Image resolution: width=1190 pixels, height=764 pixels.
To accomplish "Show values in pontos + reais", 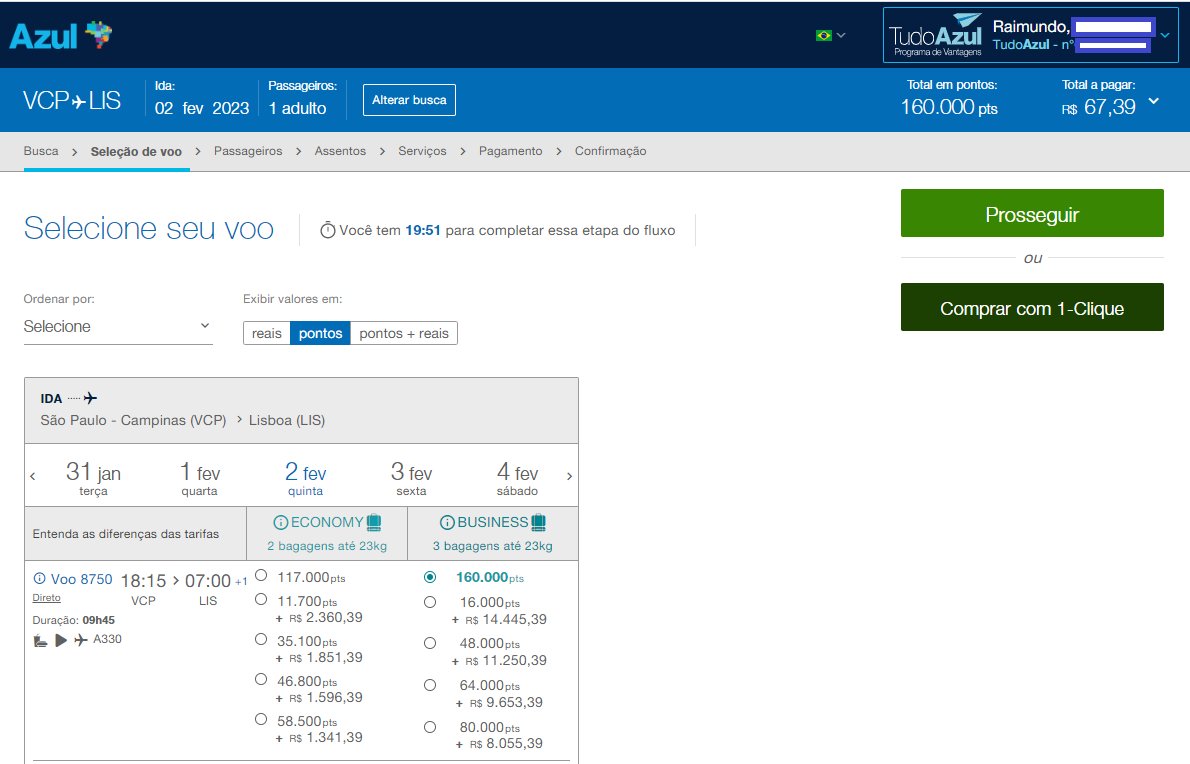I will tap(404, 333).
